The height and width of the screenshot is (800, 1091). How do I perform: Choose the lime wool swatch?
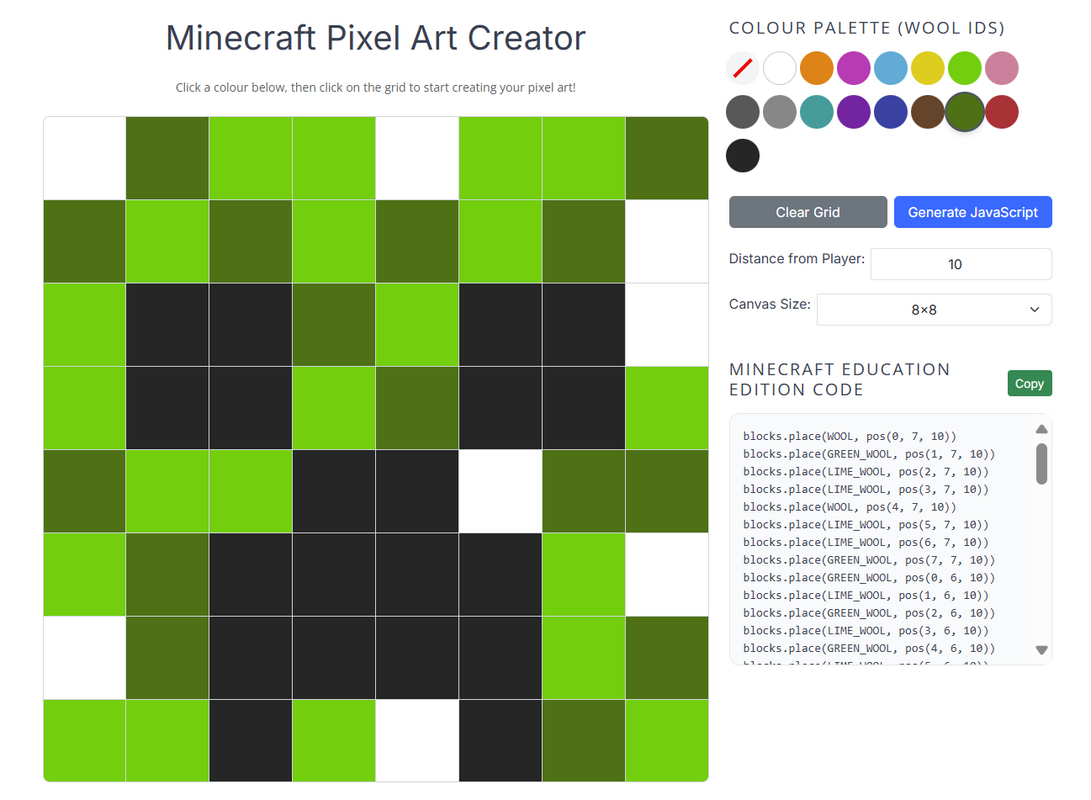(965, 68)
